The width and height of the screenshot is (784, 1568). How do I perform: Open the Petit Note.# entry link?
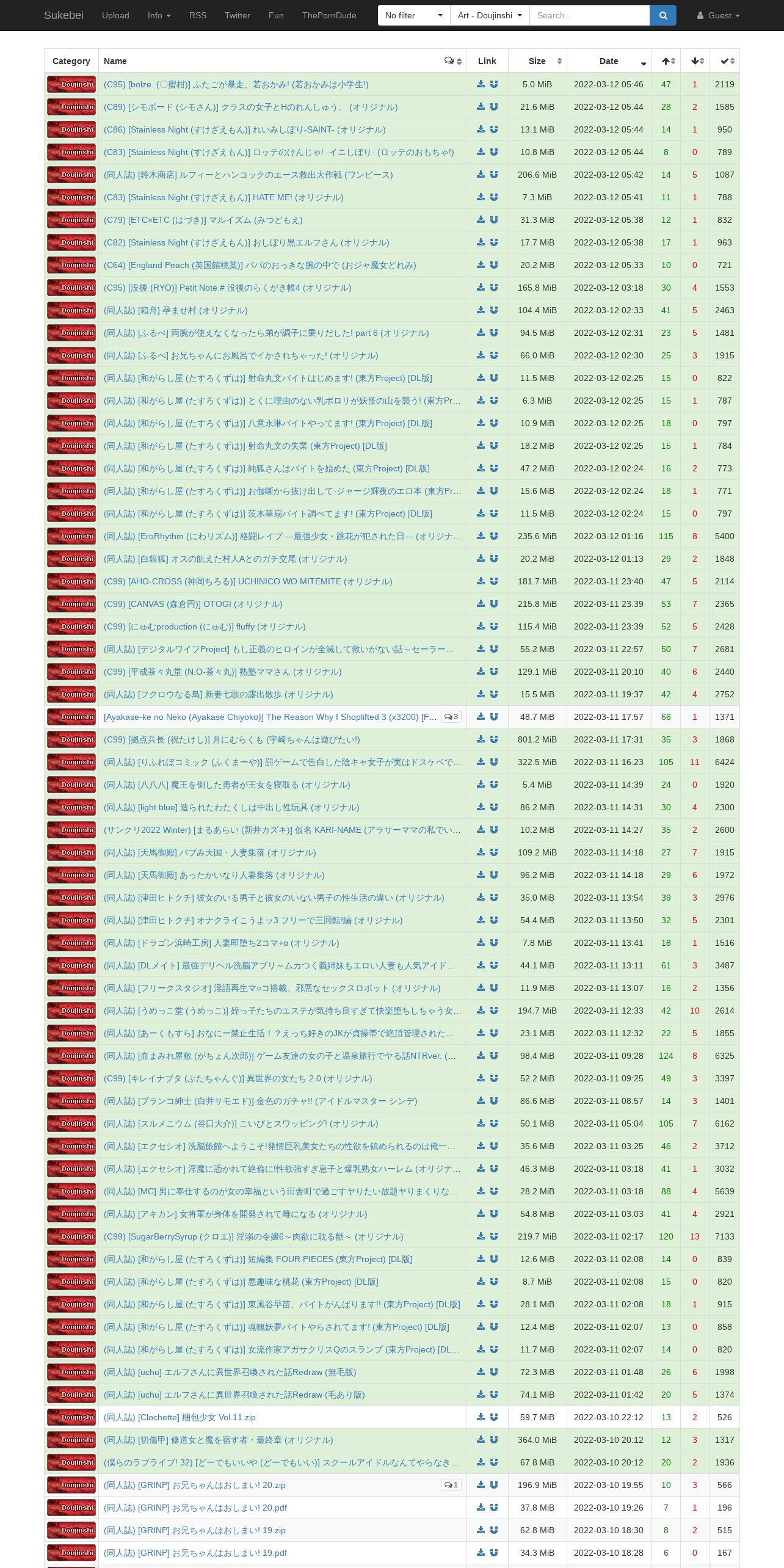click(x=228, y=288)
